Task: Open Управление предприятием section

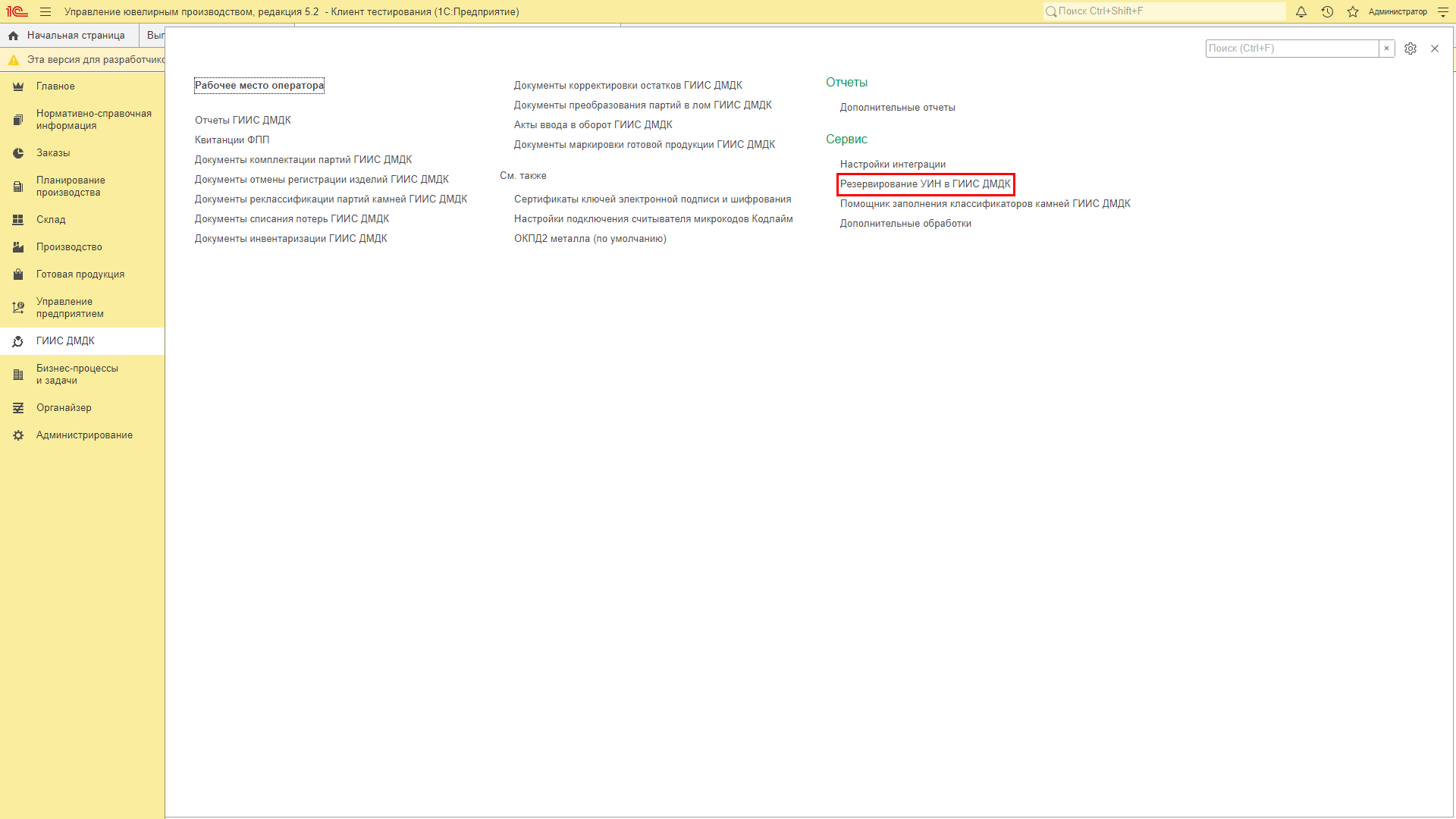Action: [70, 308]
